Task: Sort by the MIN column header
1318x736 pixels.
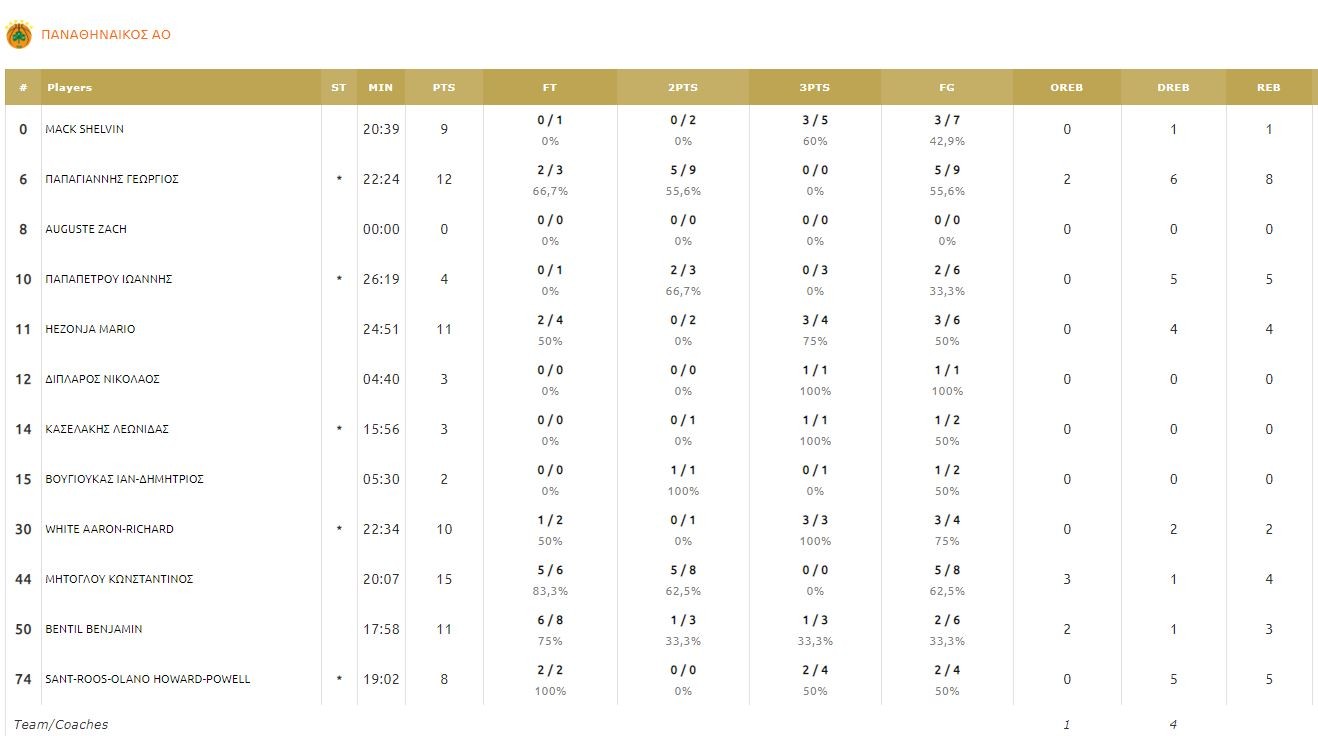Action: coord(381,87)
